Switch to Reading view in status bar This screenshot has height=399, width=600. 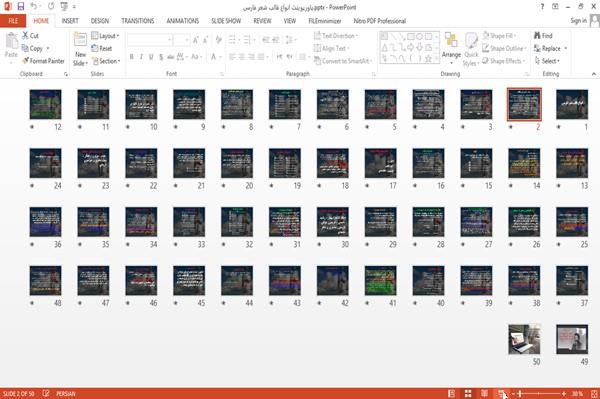coord(484,393)
